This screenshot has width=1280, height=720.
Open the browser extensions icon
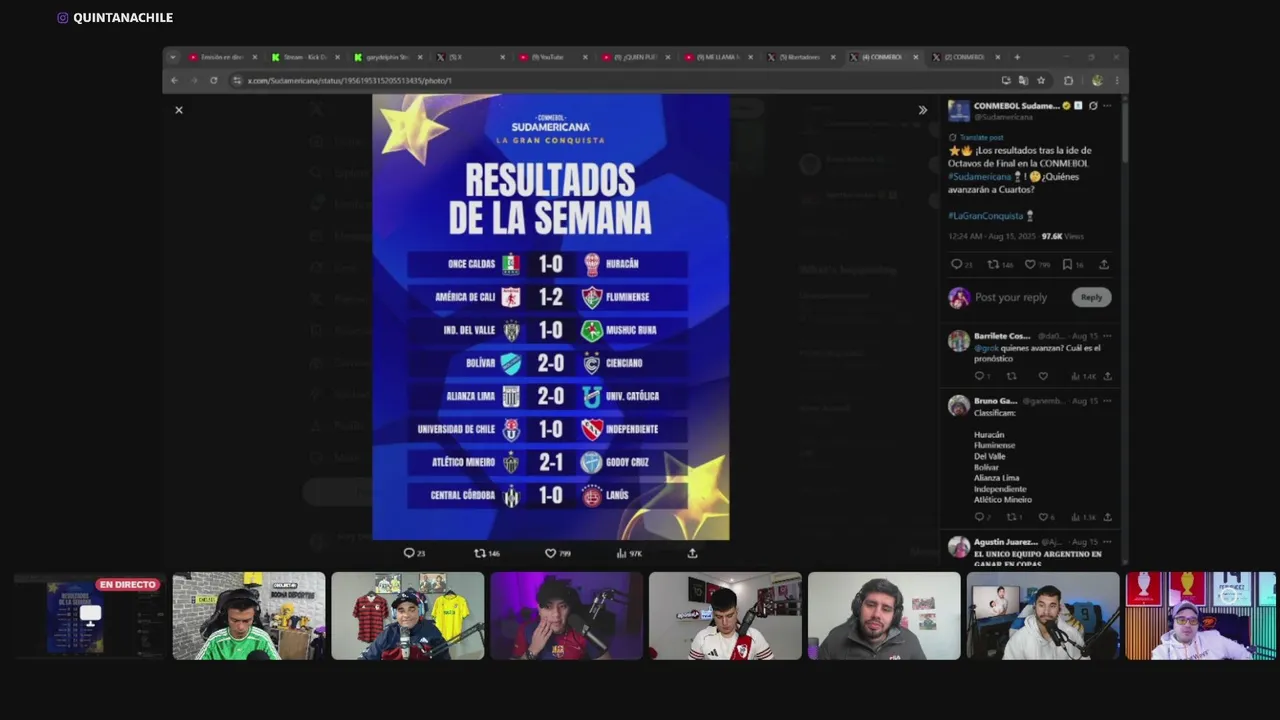(x=1068, y=80)
